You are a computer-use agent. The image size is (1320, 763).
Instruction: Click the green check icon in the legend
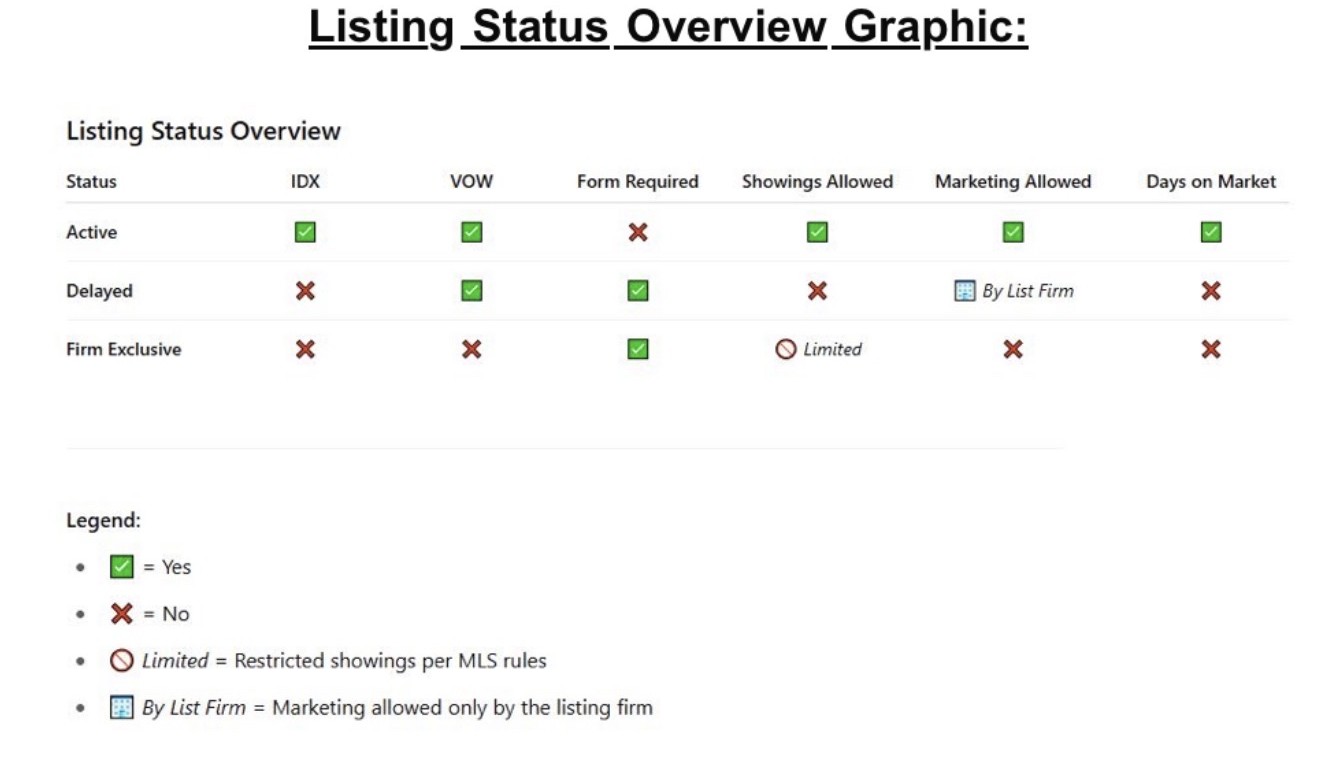point(121,567)
